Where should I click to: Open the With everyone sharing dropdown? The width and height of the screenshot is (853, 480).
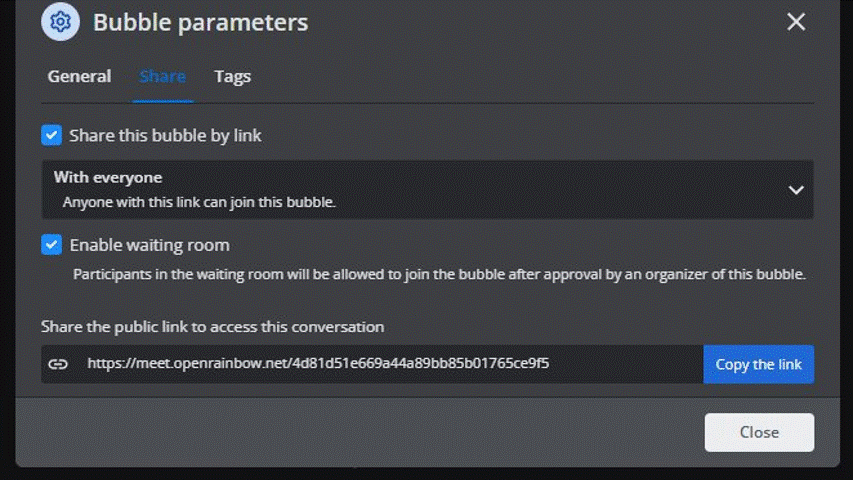click(428, 189)
